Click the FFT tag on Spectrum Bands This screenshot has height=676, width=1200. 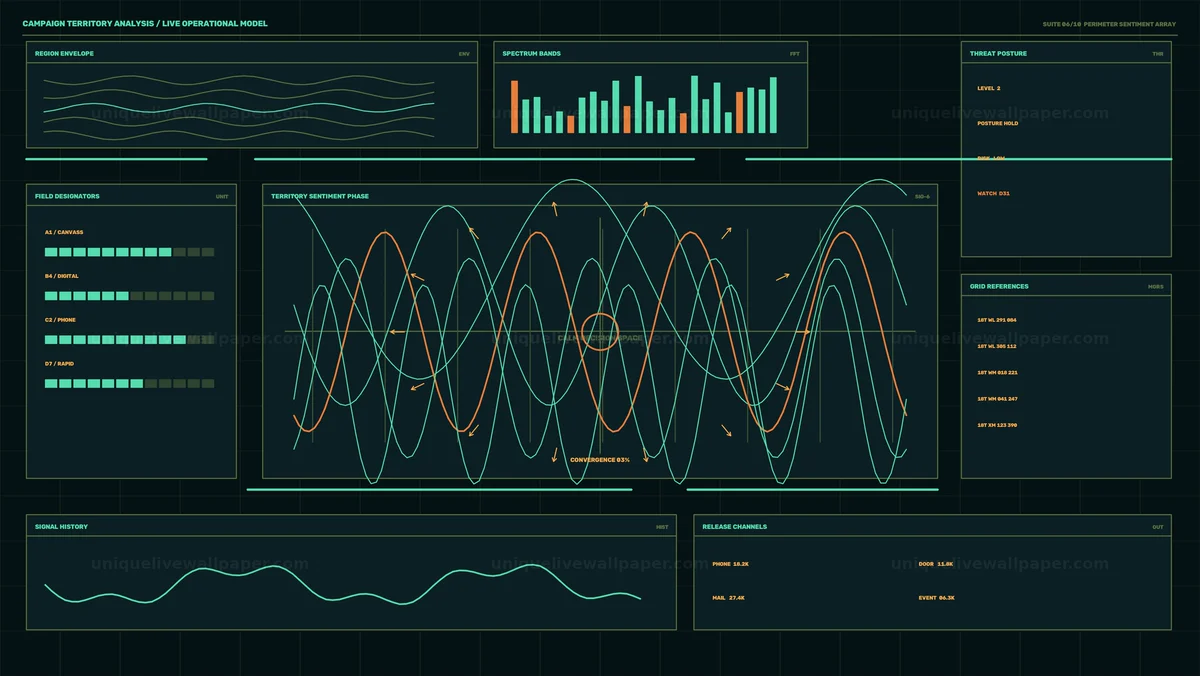[x=794, y=54]
